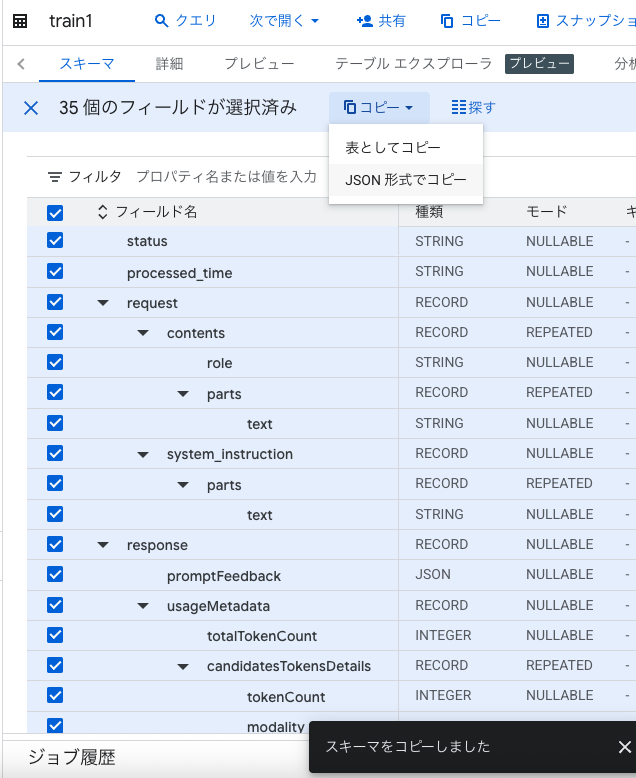The height and width of the screenshot is (778, 636).
Task: Click the クエリ button
Action: [x=186, y=21]
